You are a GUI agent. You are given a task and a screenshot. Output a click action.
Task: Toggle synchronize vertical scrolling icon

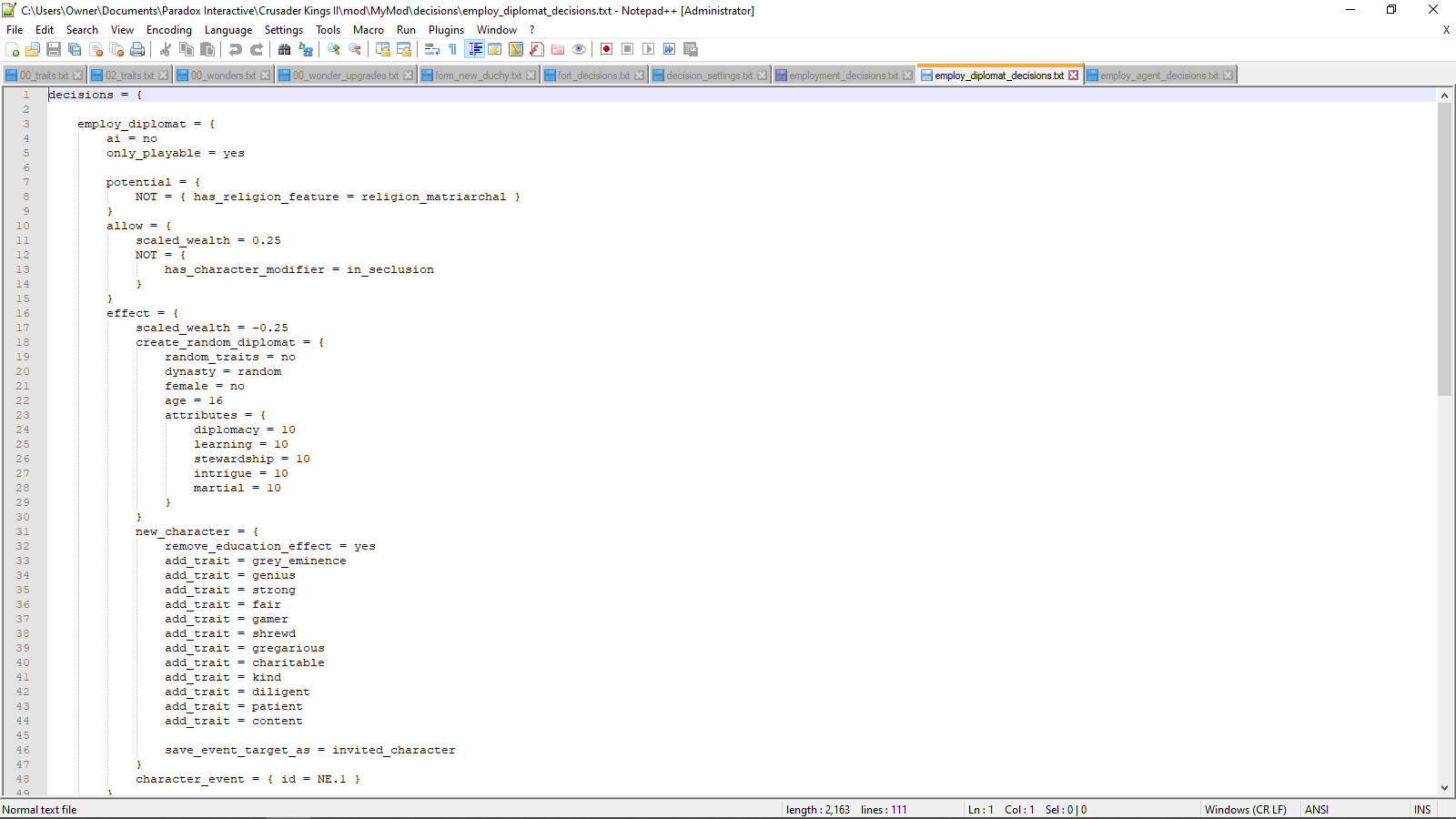coord(383,49)
